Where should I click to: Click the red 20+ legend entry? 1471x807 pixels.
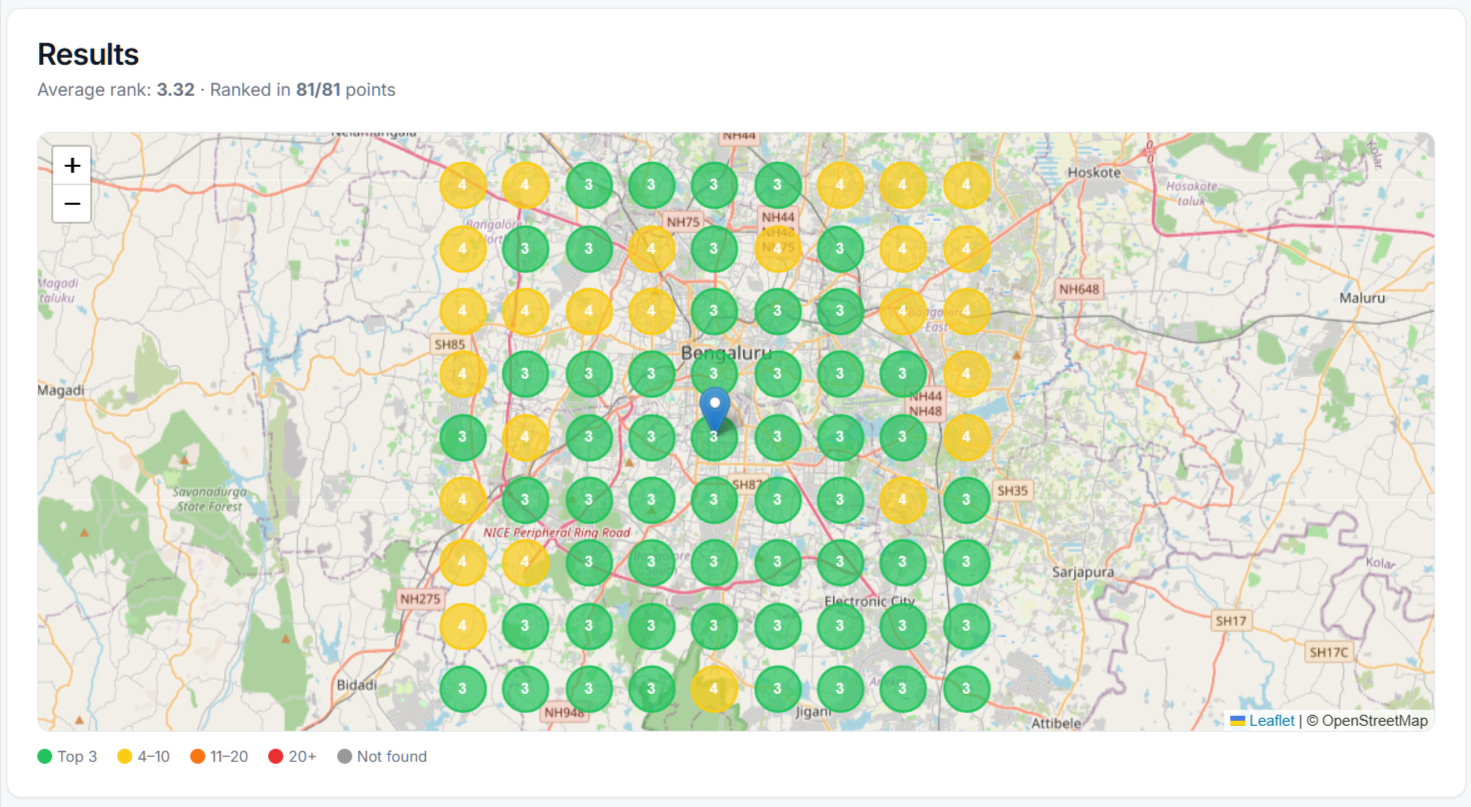tap(292, 757)
